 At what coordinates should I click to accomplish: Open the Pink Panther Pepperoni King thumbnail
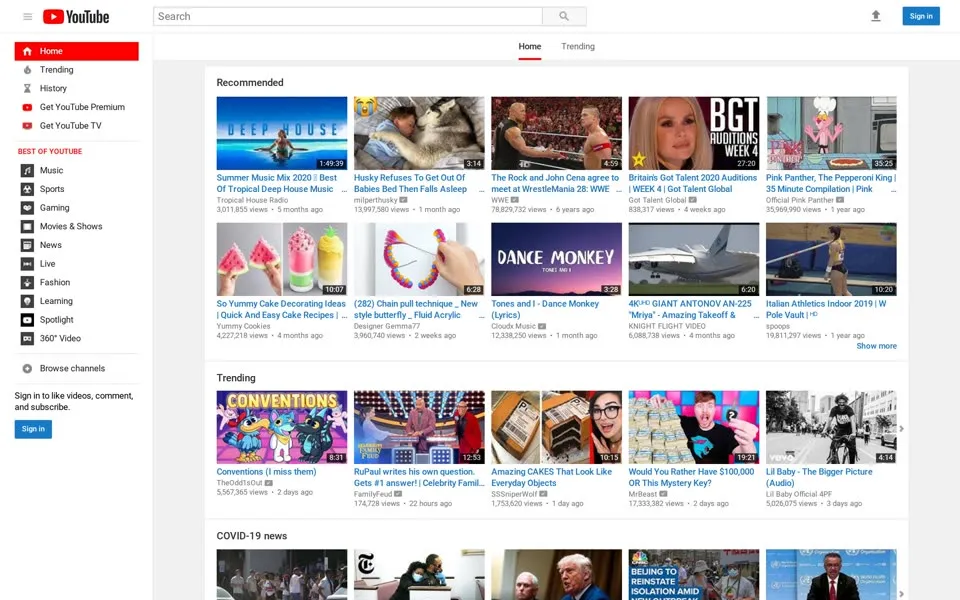pyautogui.click(x=831, y=133)
